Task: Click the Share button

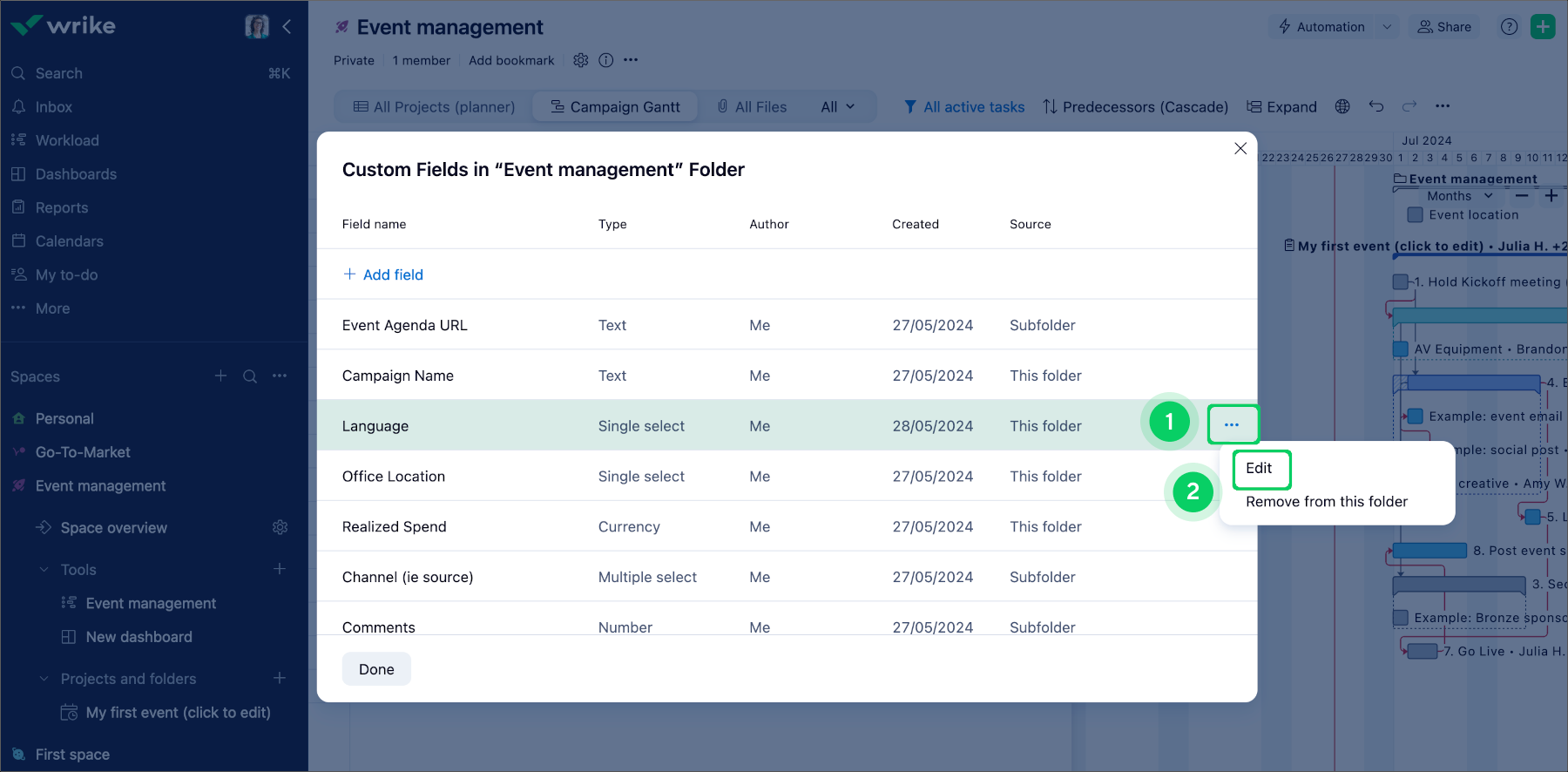Action: tap(1444, 27)
